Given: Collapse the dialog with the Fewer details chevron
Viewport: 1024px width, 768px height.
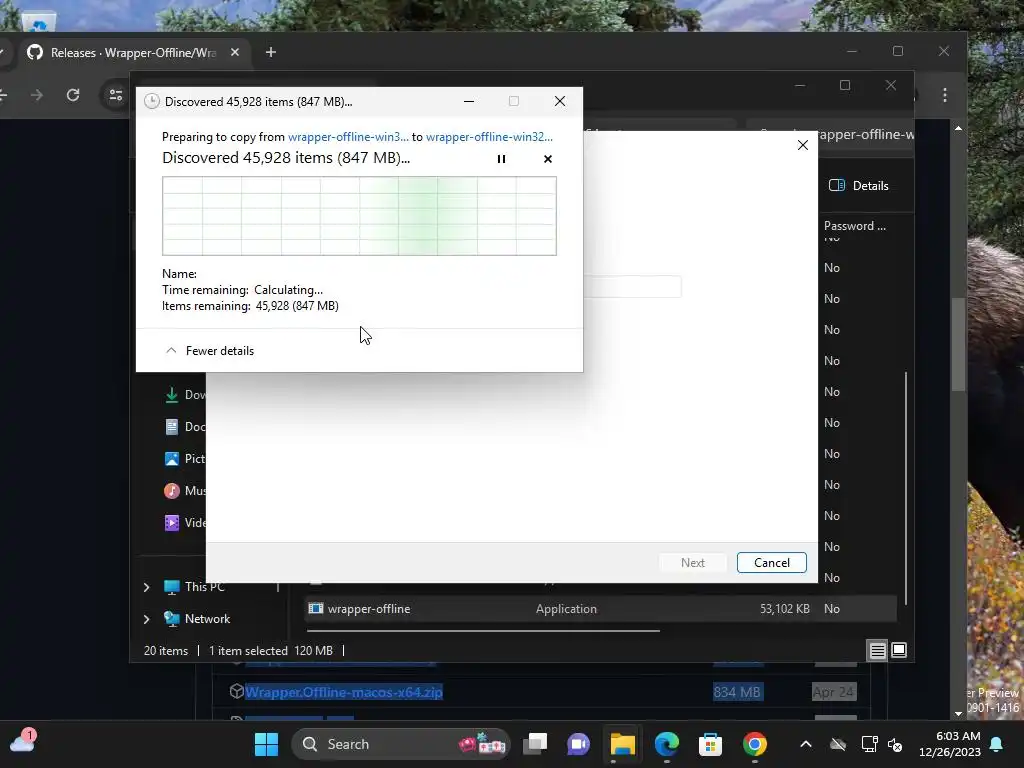Looking at the screenshot, I should coord(171,351).
